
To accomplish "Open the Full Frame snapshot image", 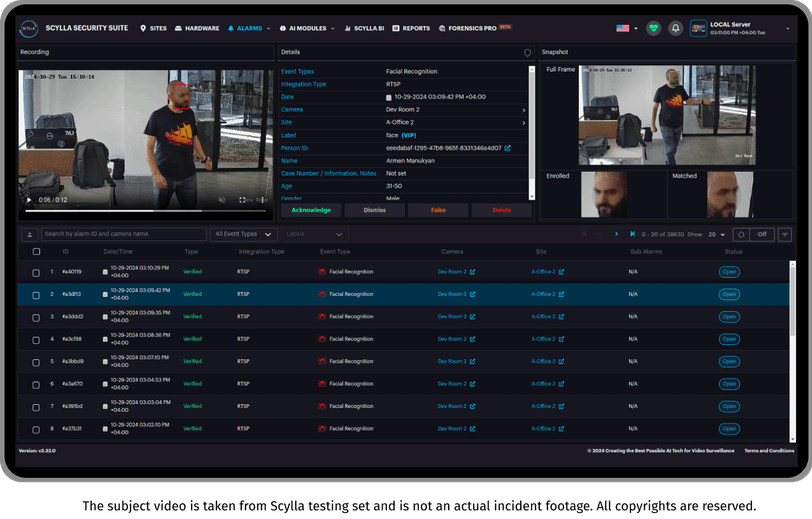I will [667, 115].
